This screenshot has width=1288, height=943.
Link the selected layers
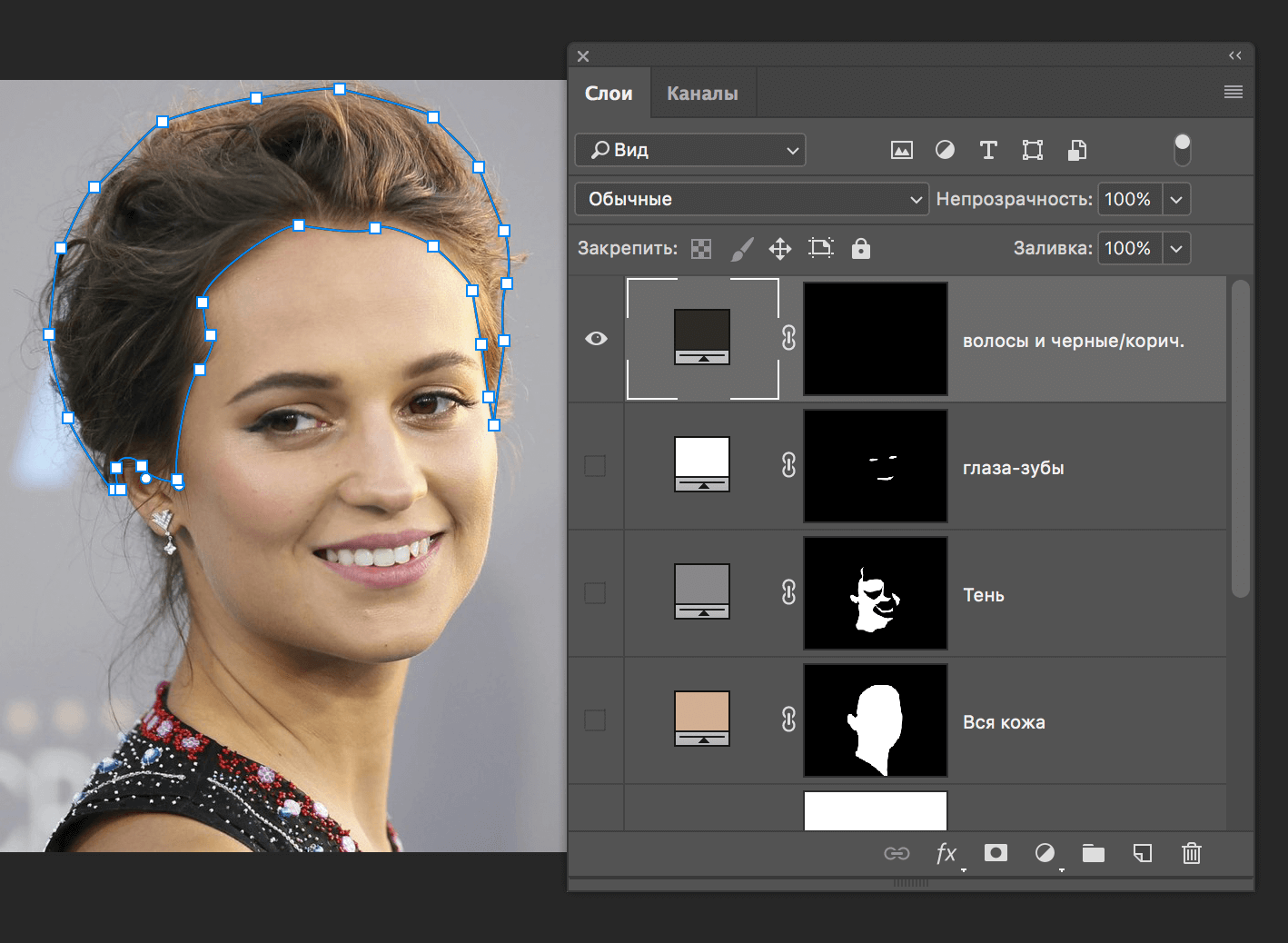(897, 853)
